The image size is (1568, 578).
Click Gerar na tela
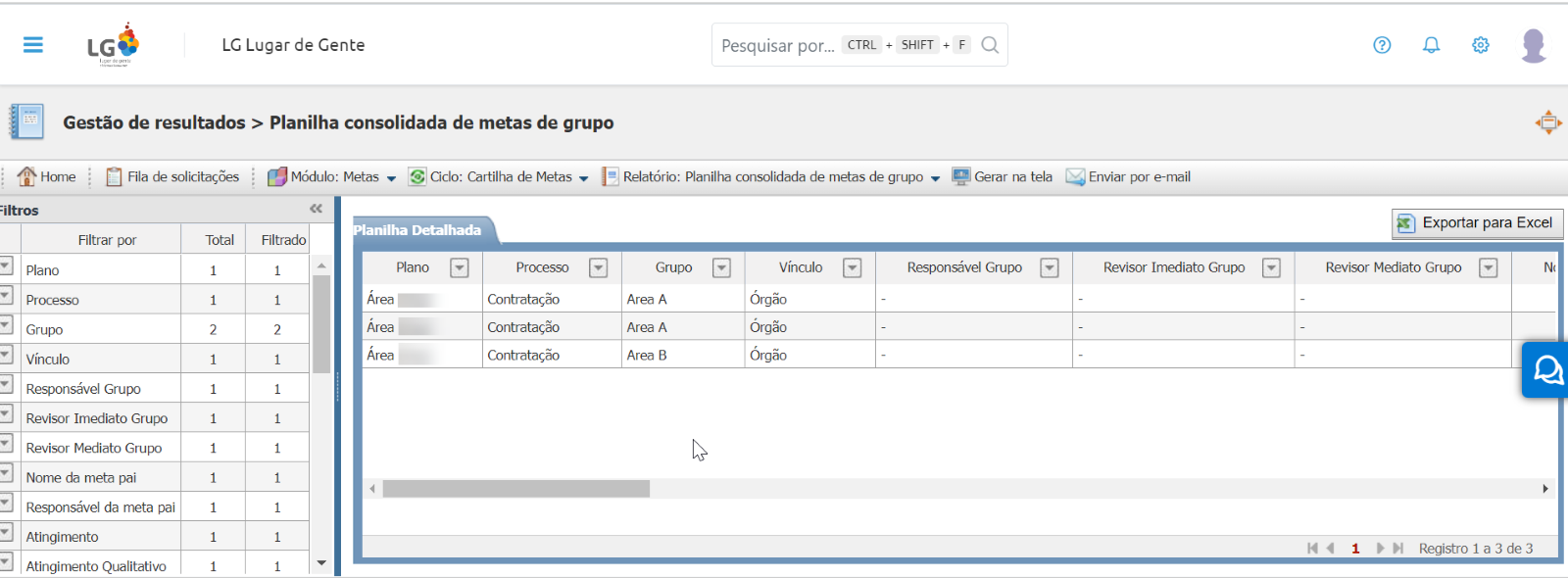point(1003,176)
